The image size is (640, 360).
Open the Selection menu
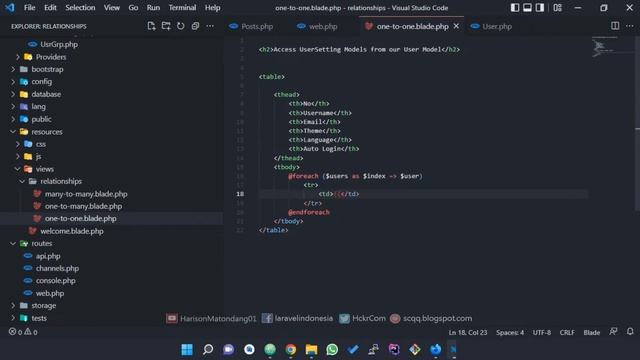[x=80, y=8]
